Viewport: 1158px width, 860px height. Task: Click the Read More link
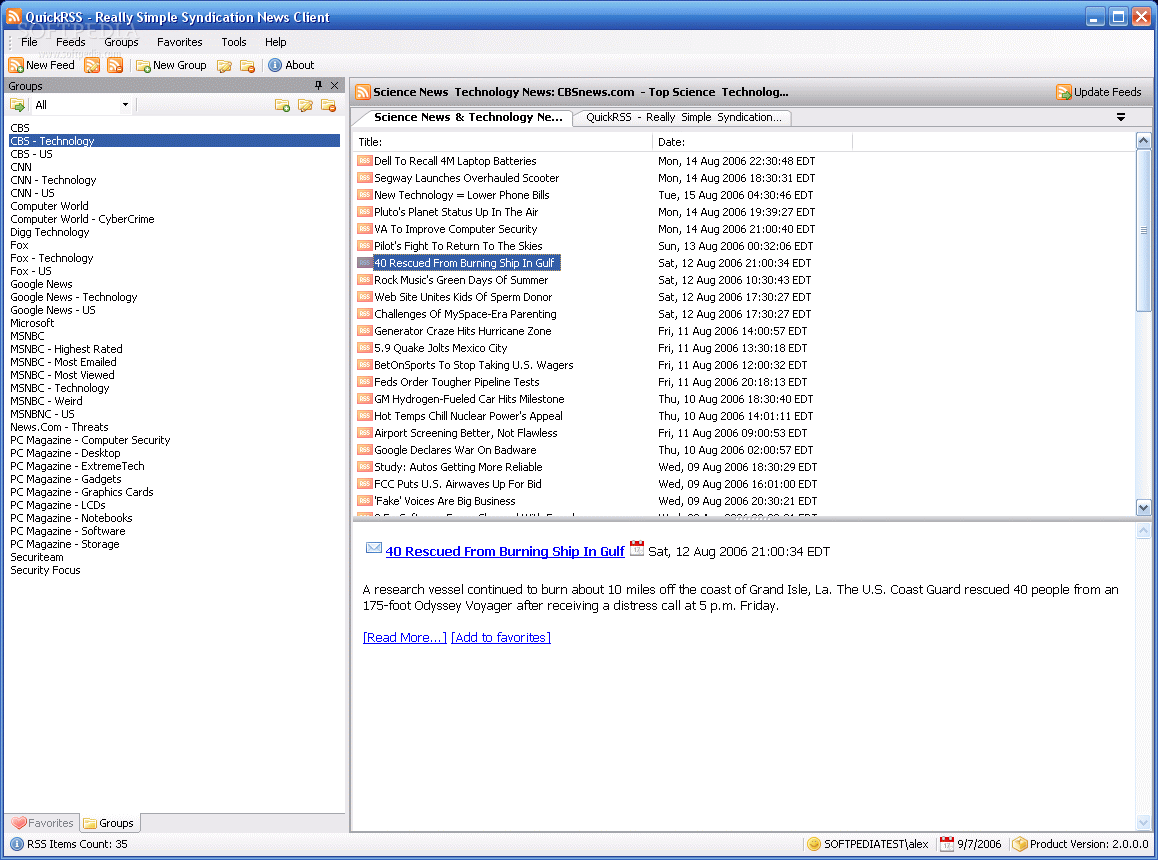point(405,637)
